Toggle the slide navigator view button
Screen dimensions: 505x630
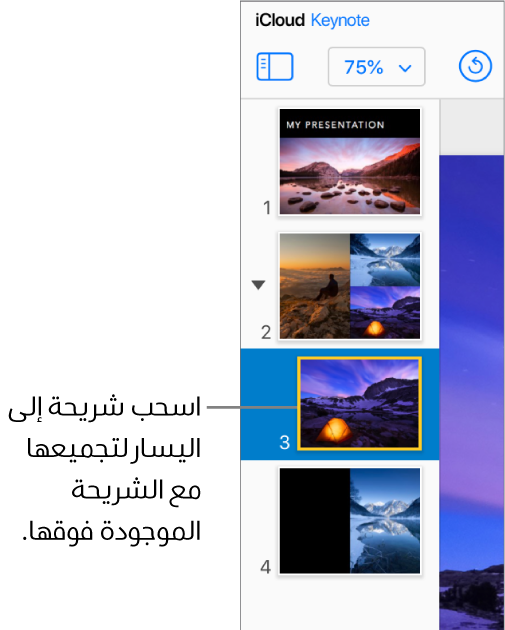[x=275, y=66]
